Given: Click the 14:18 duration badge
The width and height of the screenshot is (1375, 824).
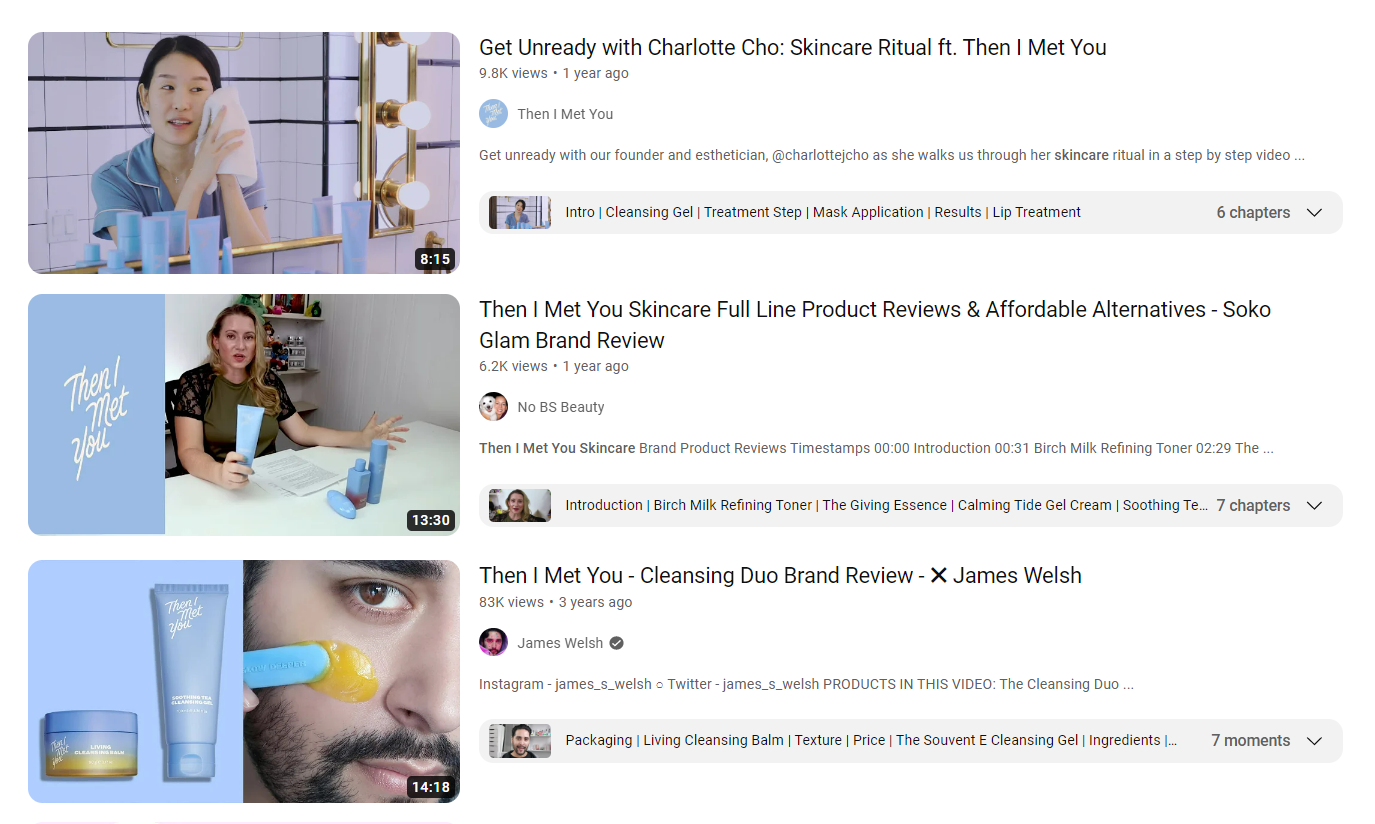Looking at the screenshot, I should tap(430, 787).
